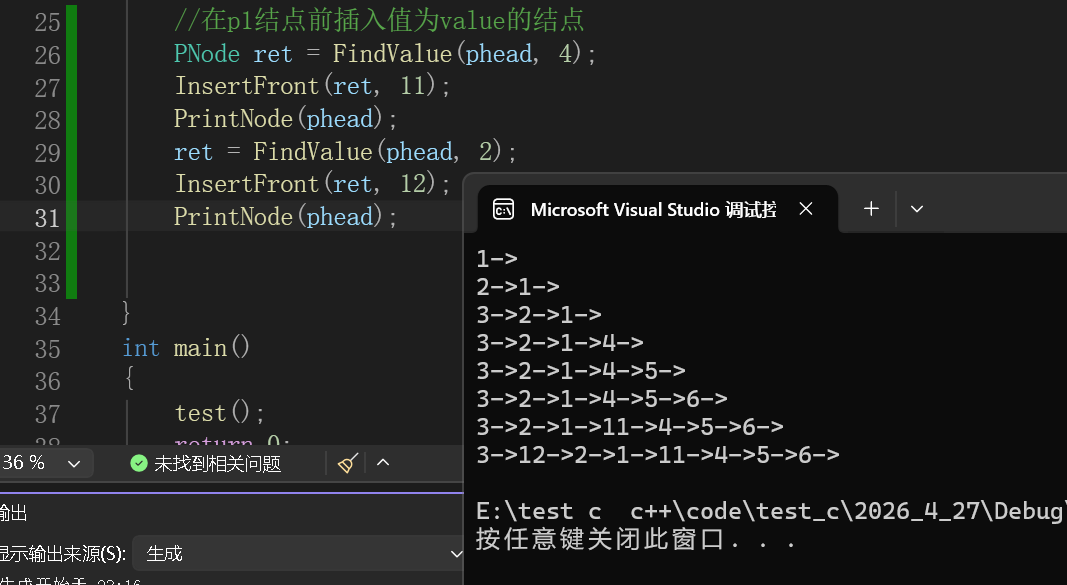Screen dimensions: 1067x585
Task: Place the cursor on the int main() line
Action: [x=186, y=348]
